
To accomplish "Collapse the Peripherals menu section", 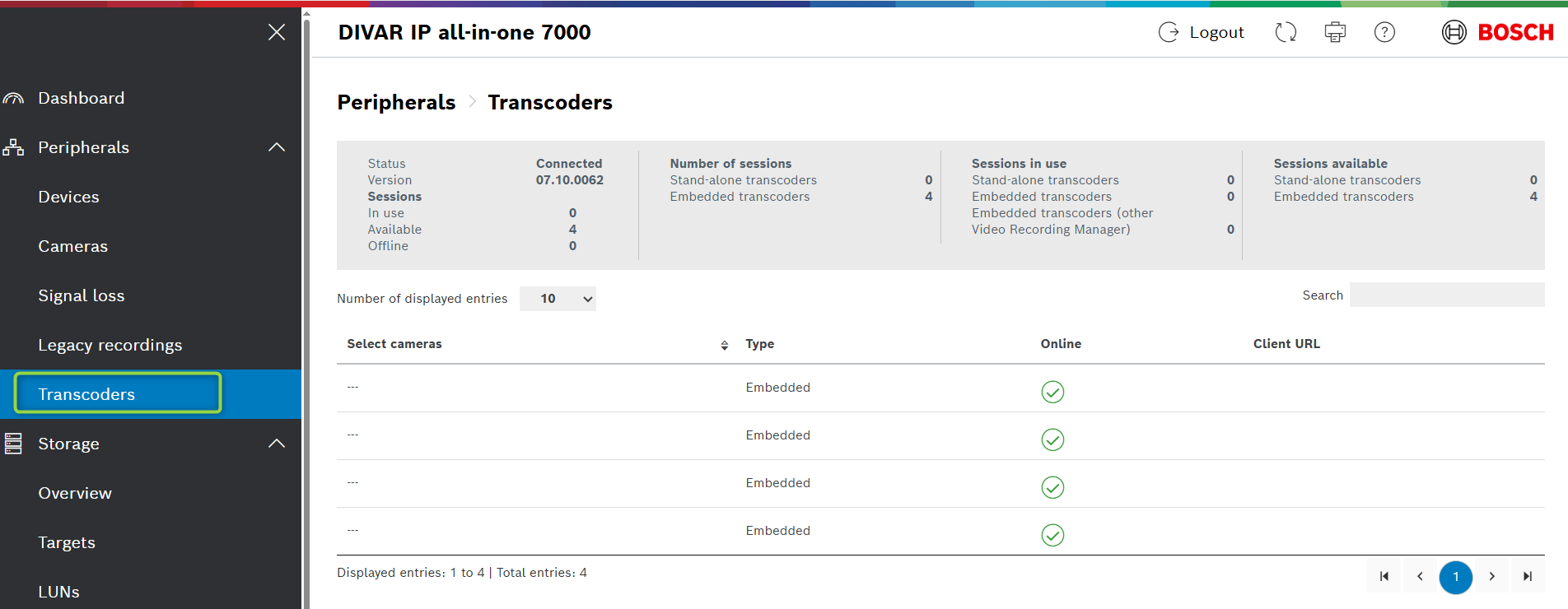I will pos(277,147).
